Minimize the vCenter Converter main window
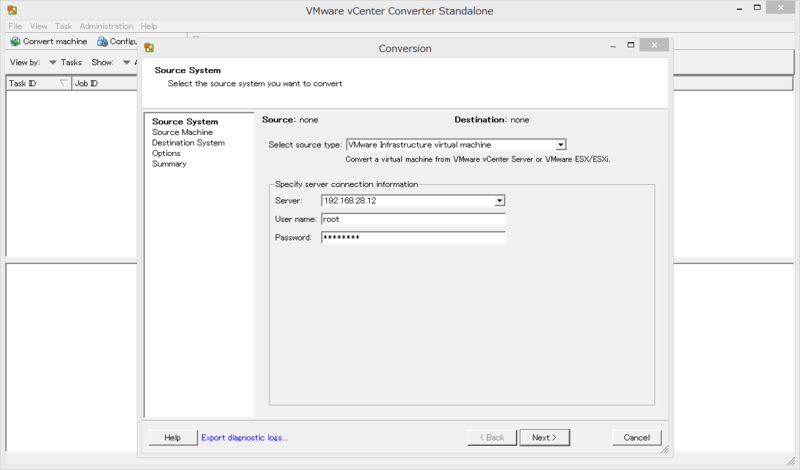Screen dimensions: 800x470 [739, 8]
